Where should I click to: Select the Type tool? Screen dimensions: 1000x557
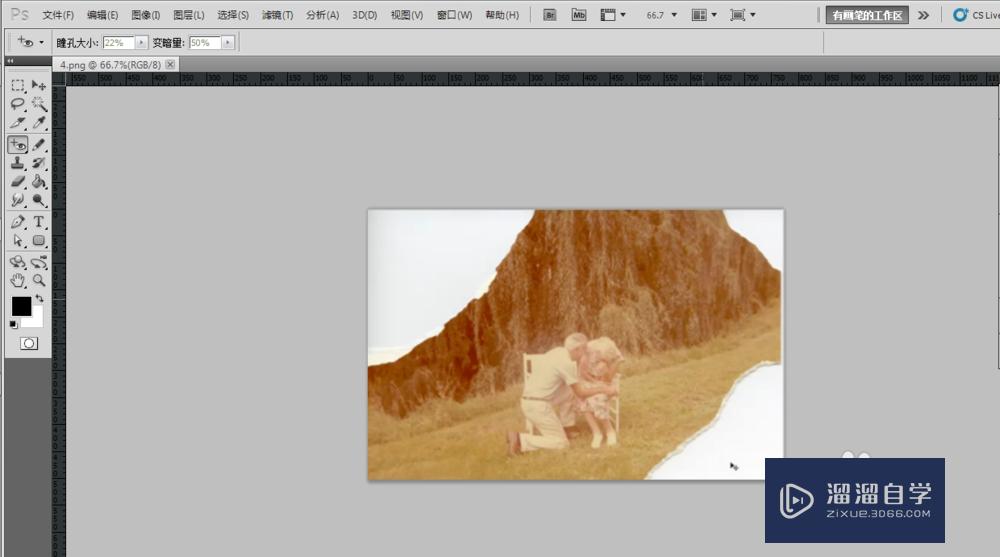coord(39,222)
